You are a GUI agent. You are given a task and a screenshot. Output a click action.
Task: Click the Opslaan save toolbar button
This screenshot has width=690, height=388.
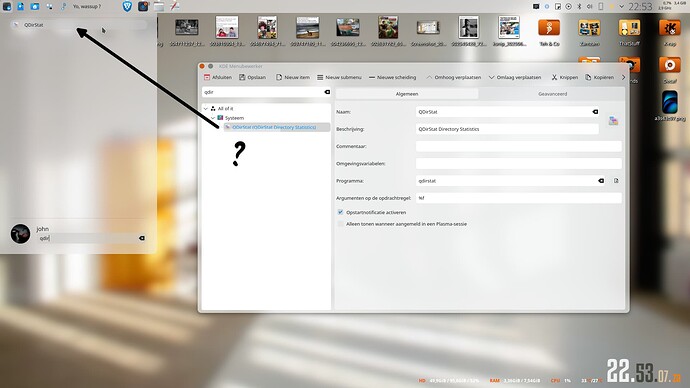(252, 77)
